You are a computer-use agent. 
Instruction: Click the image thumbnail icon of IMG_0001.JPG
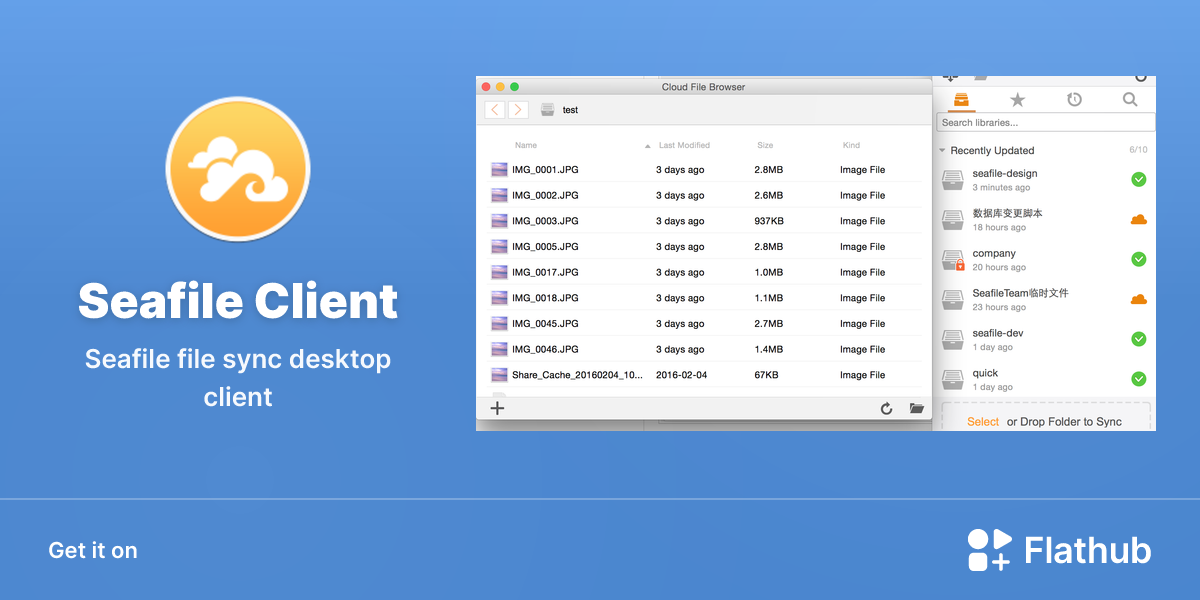[x=499, y=170]
